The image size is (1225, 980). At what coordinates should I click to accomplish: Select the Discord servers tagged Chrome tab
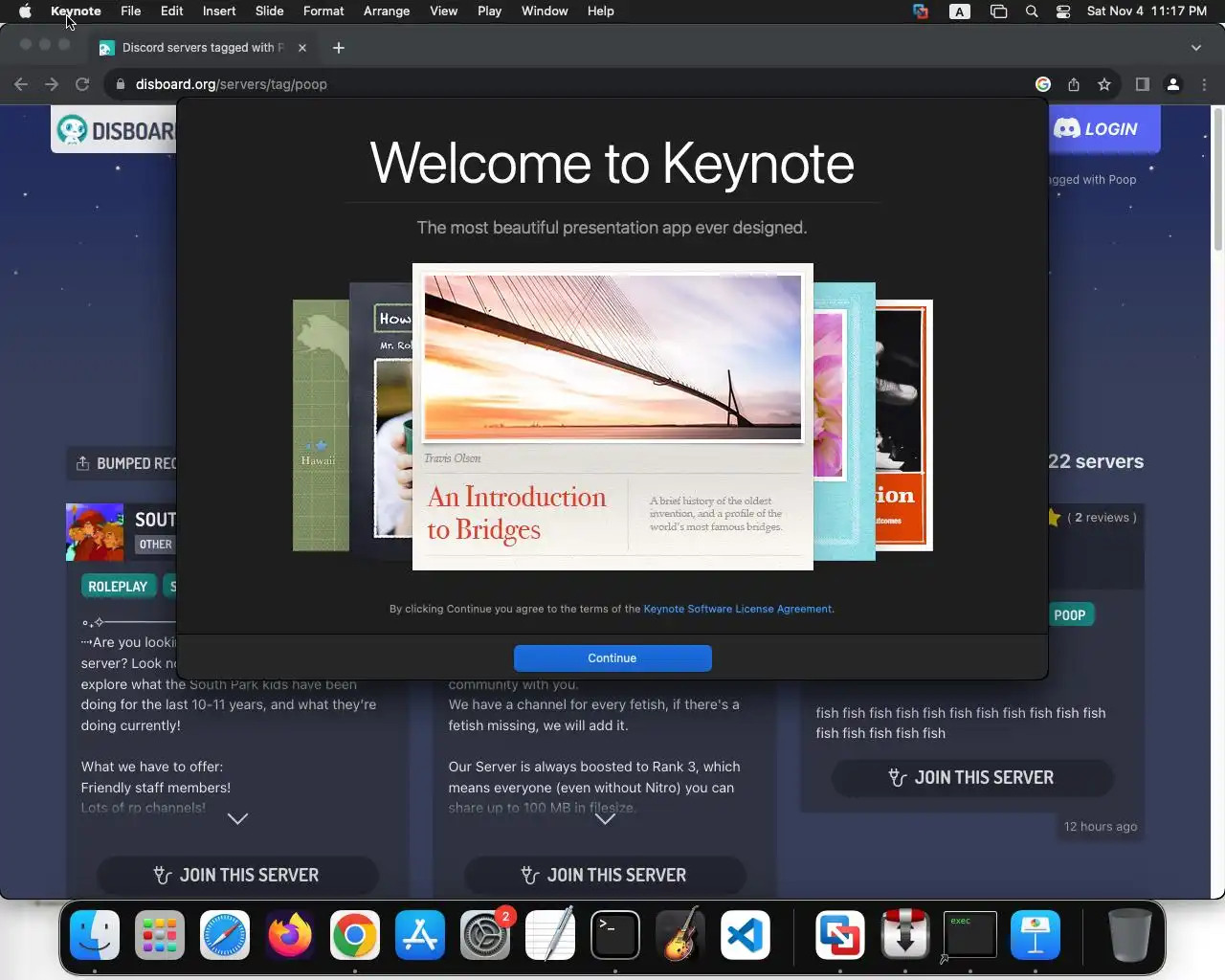pos(201,47)
